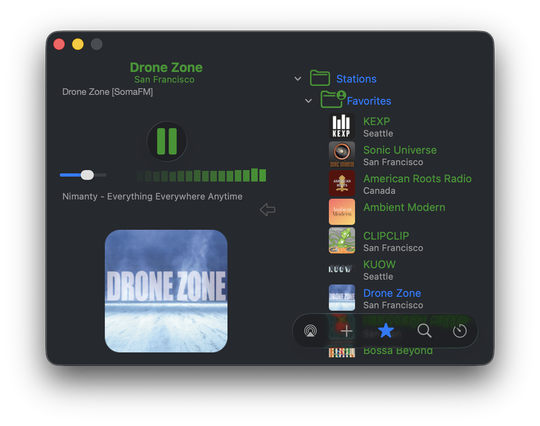
Task: Collapse the Stations folder chevron
Action: point(298,79)
